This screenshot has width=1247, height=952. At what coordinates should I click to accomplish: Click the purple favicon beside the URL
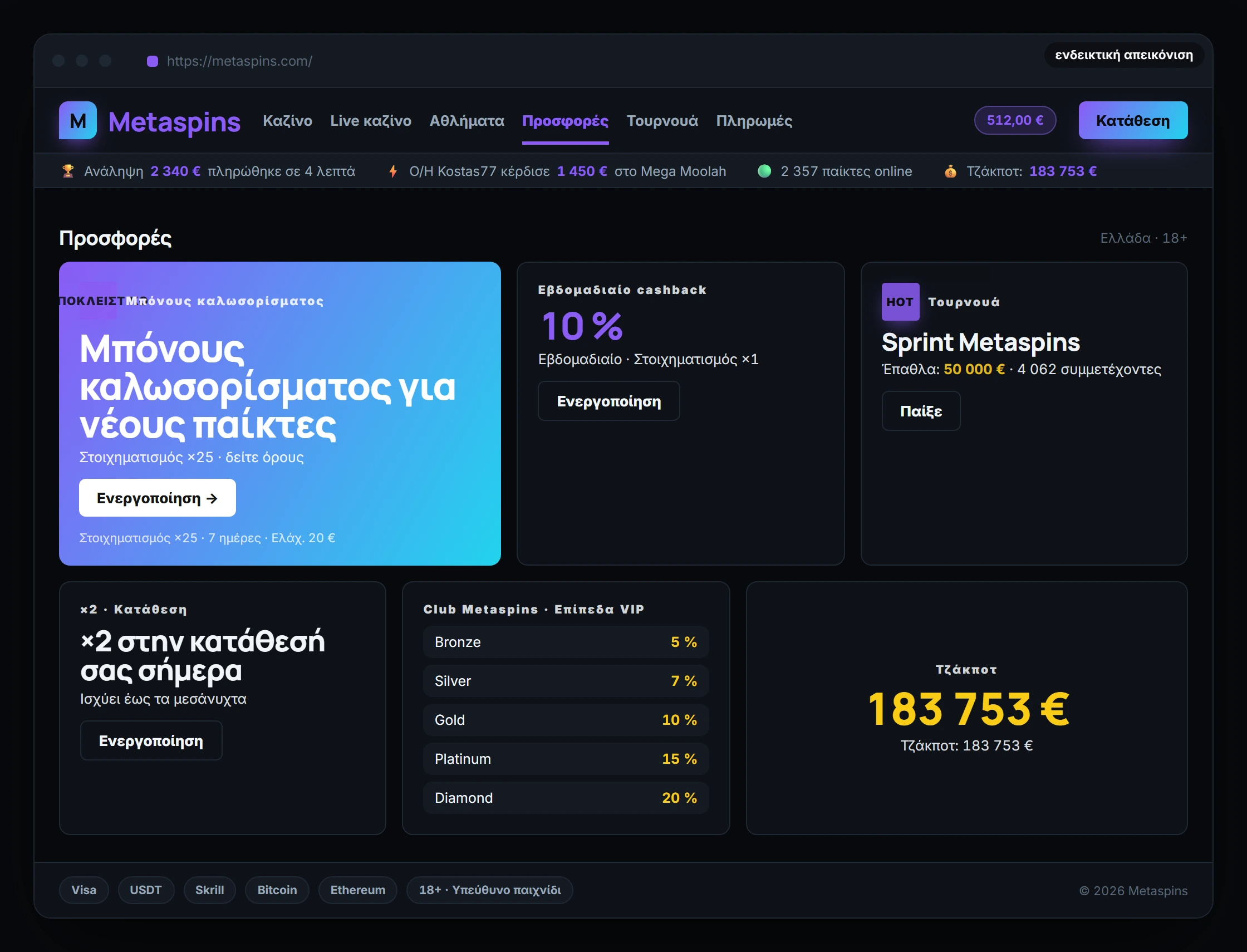click(153, 61)
